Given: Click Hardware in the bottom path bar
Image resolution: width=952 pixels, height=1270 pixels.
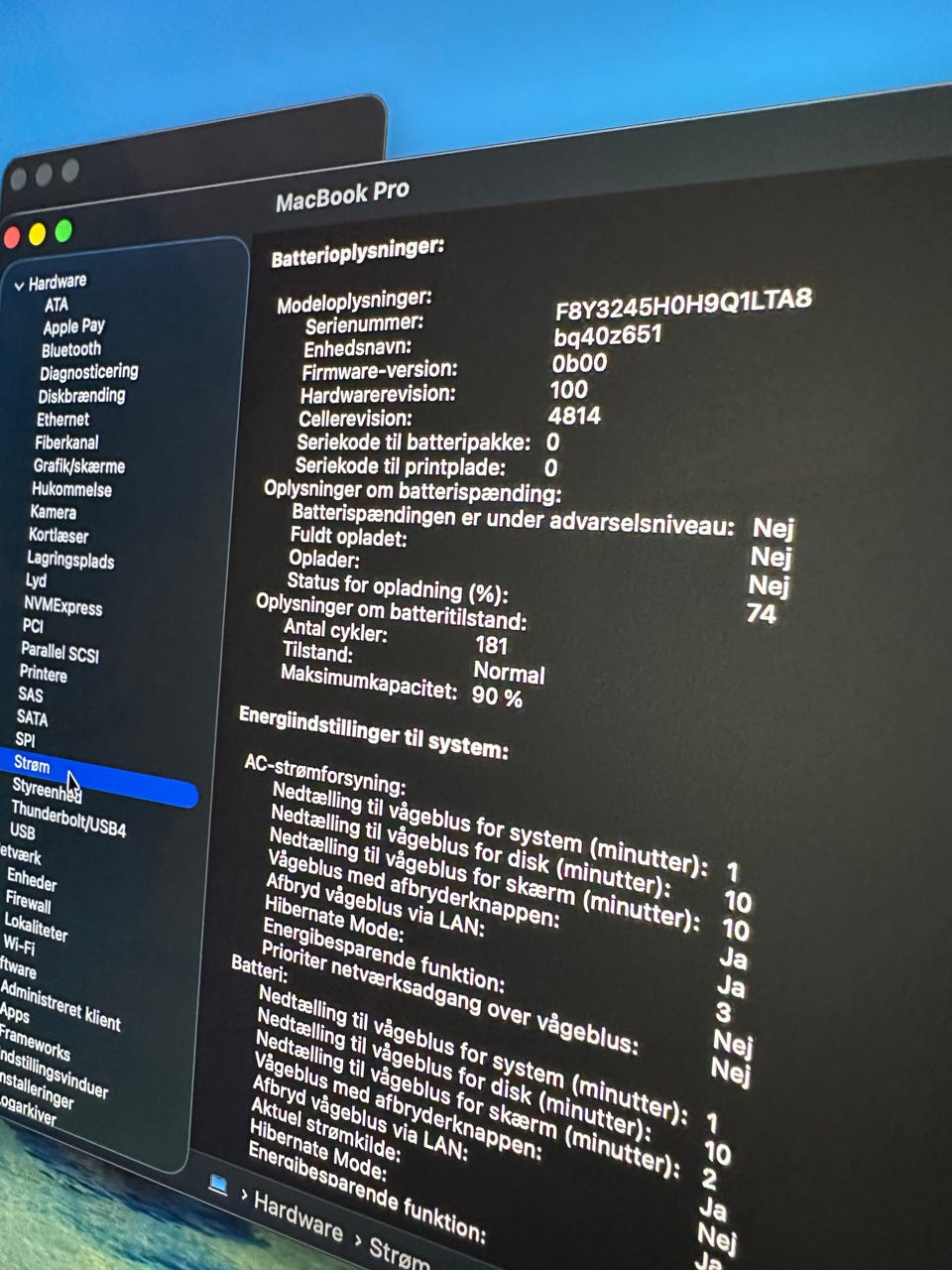Looking at the screenshot, I should 297,1217.
